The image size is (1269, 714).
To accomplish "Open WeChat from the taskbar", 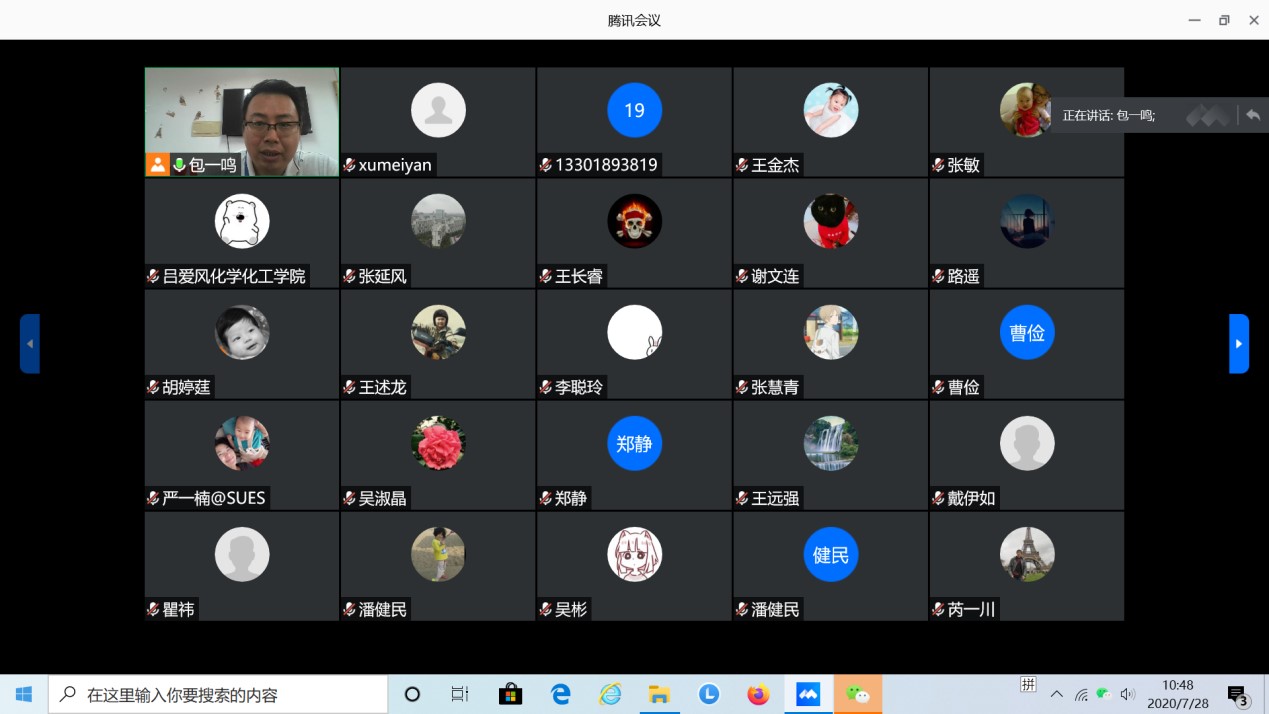I will coord(857,694).
